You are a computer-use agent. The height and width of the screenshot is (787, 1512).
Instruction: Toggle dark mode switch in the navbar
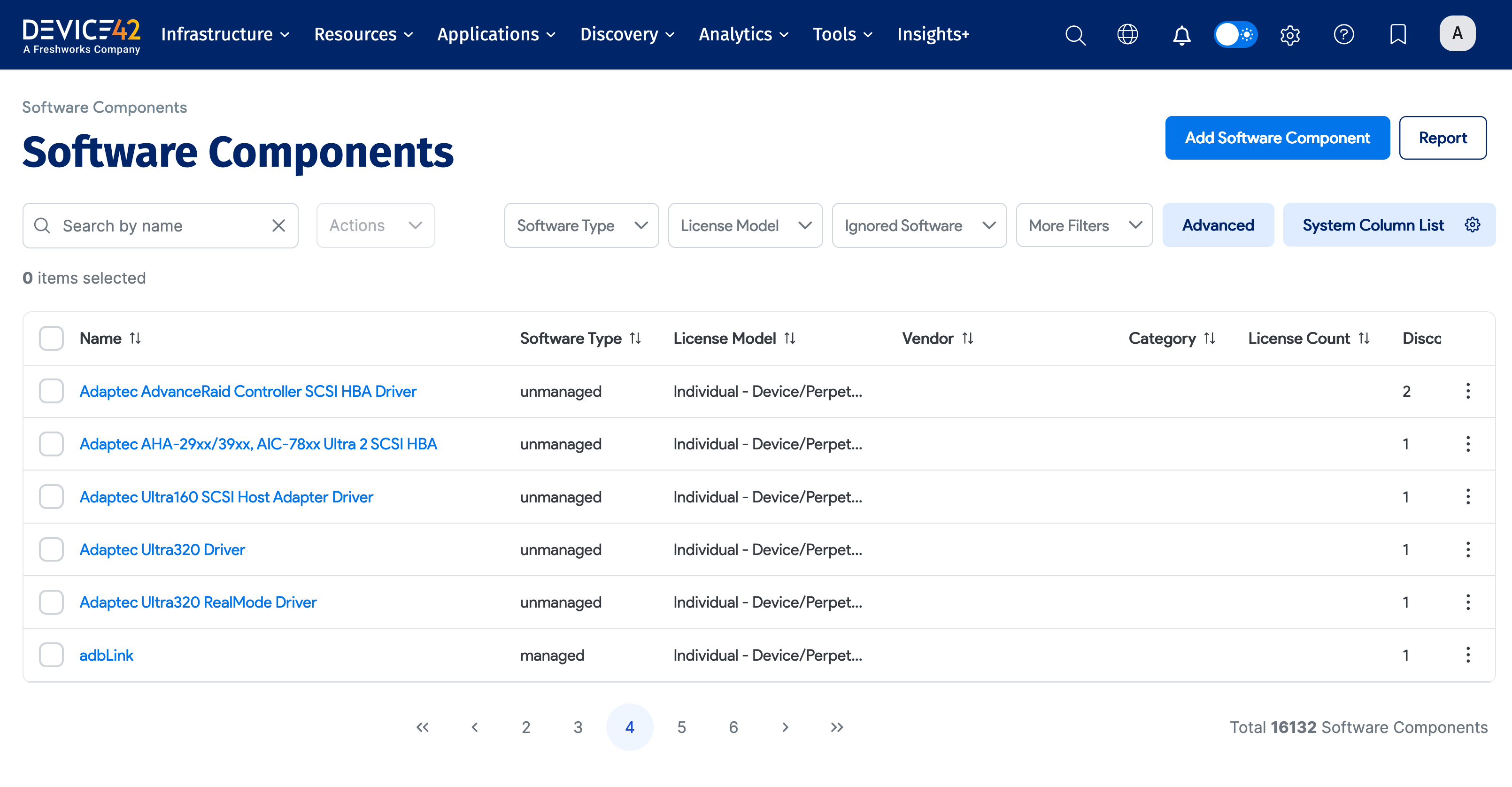[1235, 35]
